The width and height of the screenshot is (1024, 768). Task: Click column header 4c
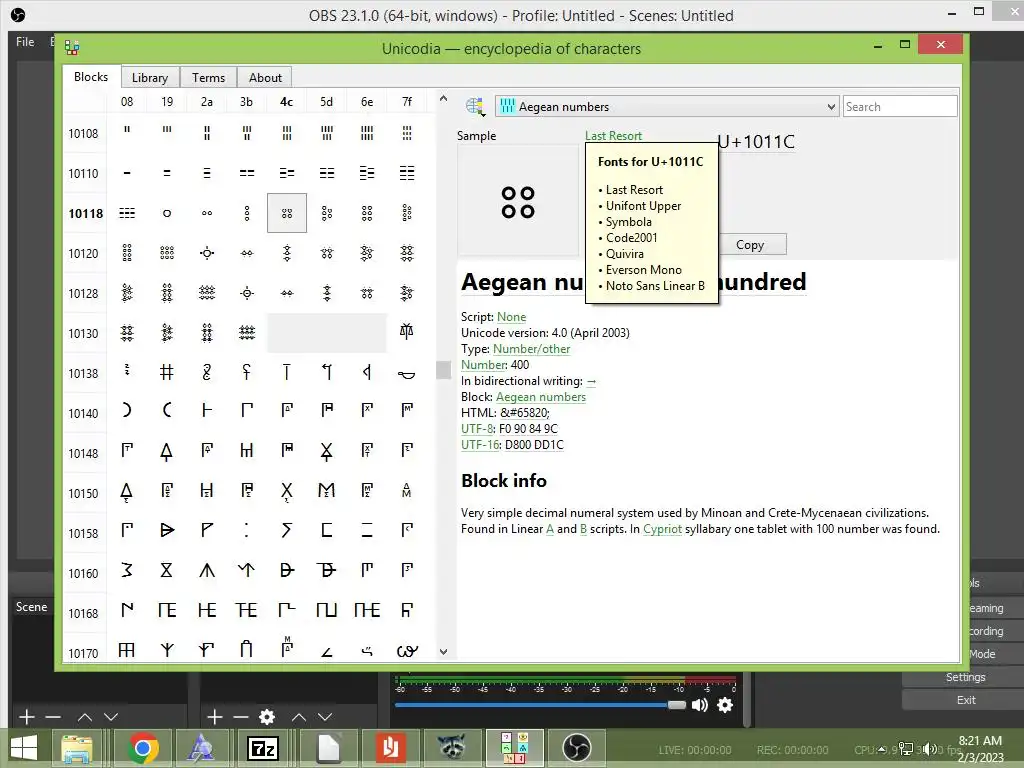tap(286, 102)
